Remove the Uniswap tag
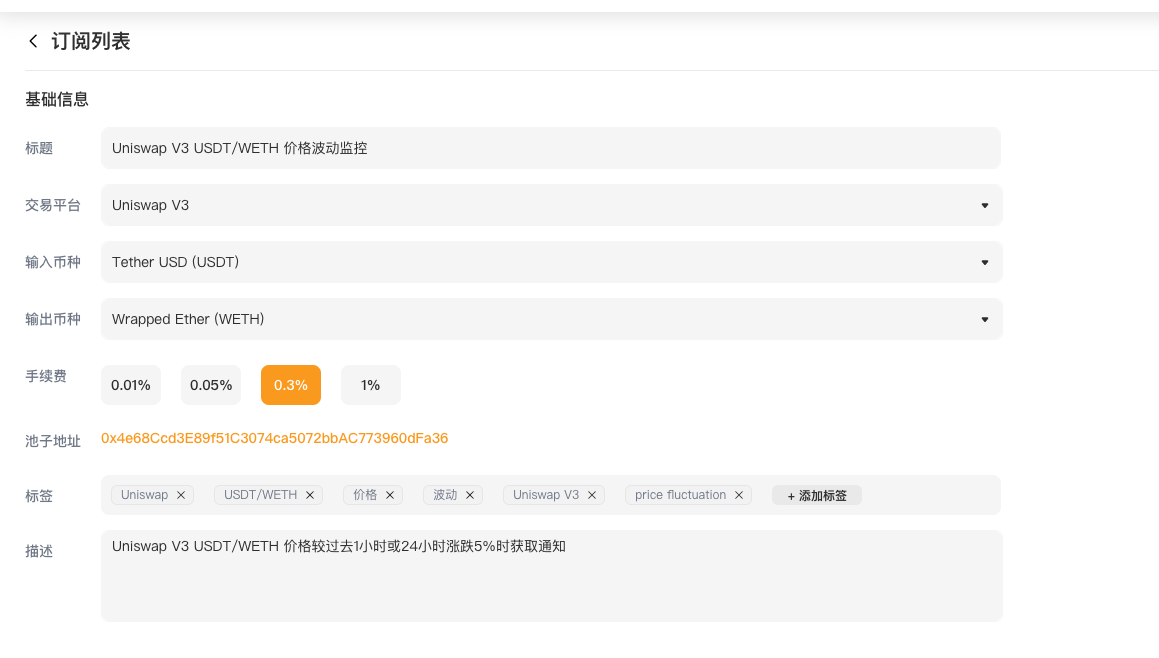 181,495
